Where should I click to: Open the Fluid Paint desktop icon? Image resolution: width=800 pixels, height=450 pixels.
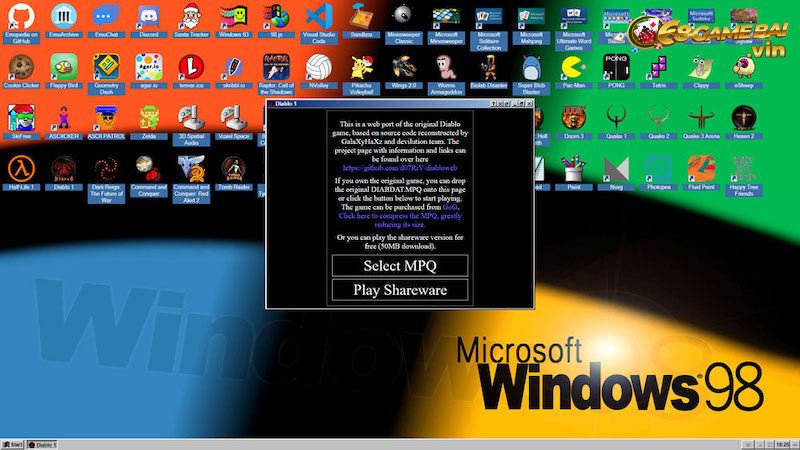[700, 167]
